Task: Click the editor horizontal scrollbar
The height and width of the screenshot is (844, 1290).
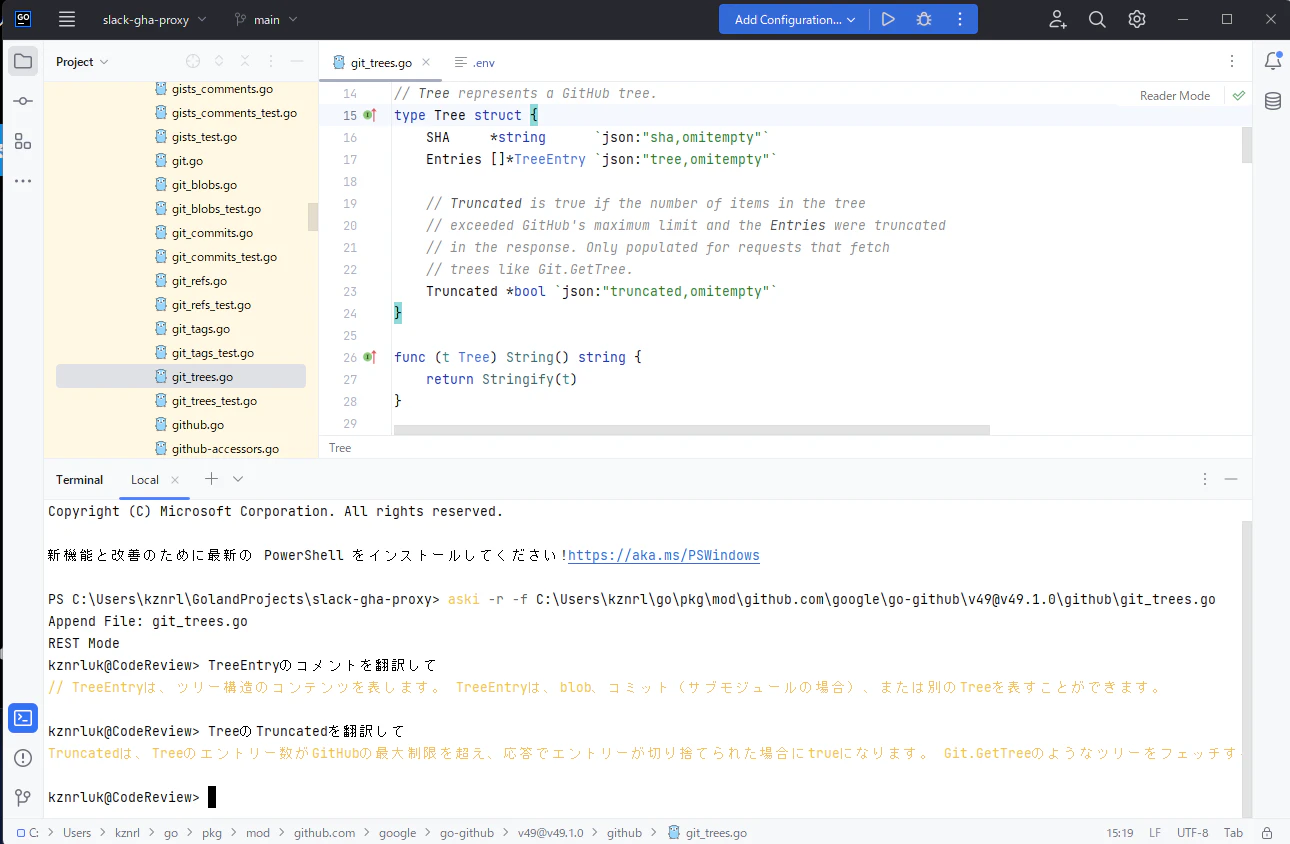Action: [691, 430]
